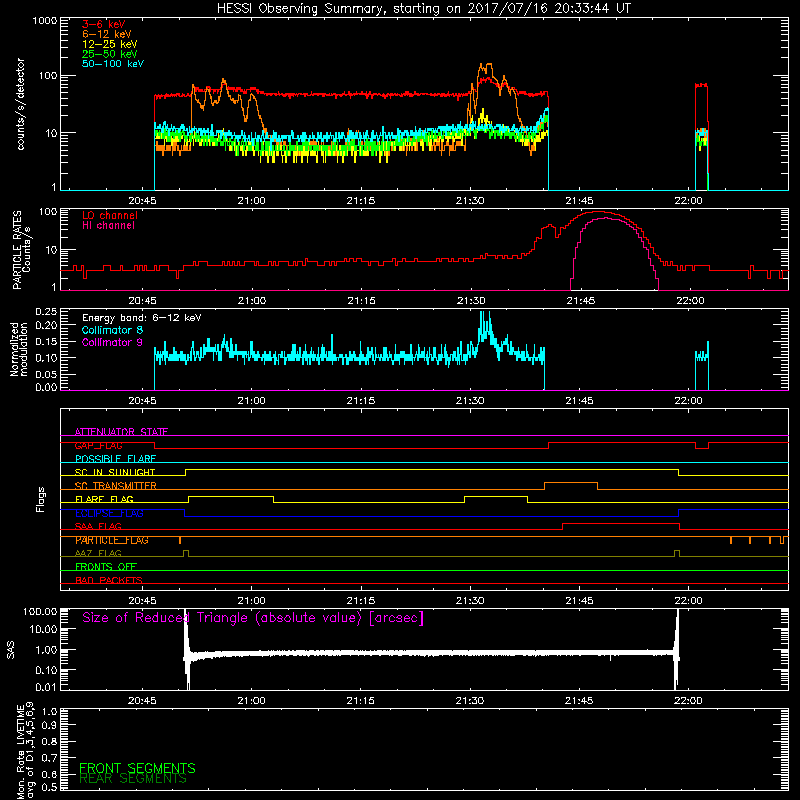Click the 0.05 tick on the modulation axis
The height and width of the screenshot is (800, 800).
click(46, 374)
